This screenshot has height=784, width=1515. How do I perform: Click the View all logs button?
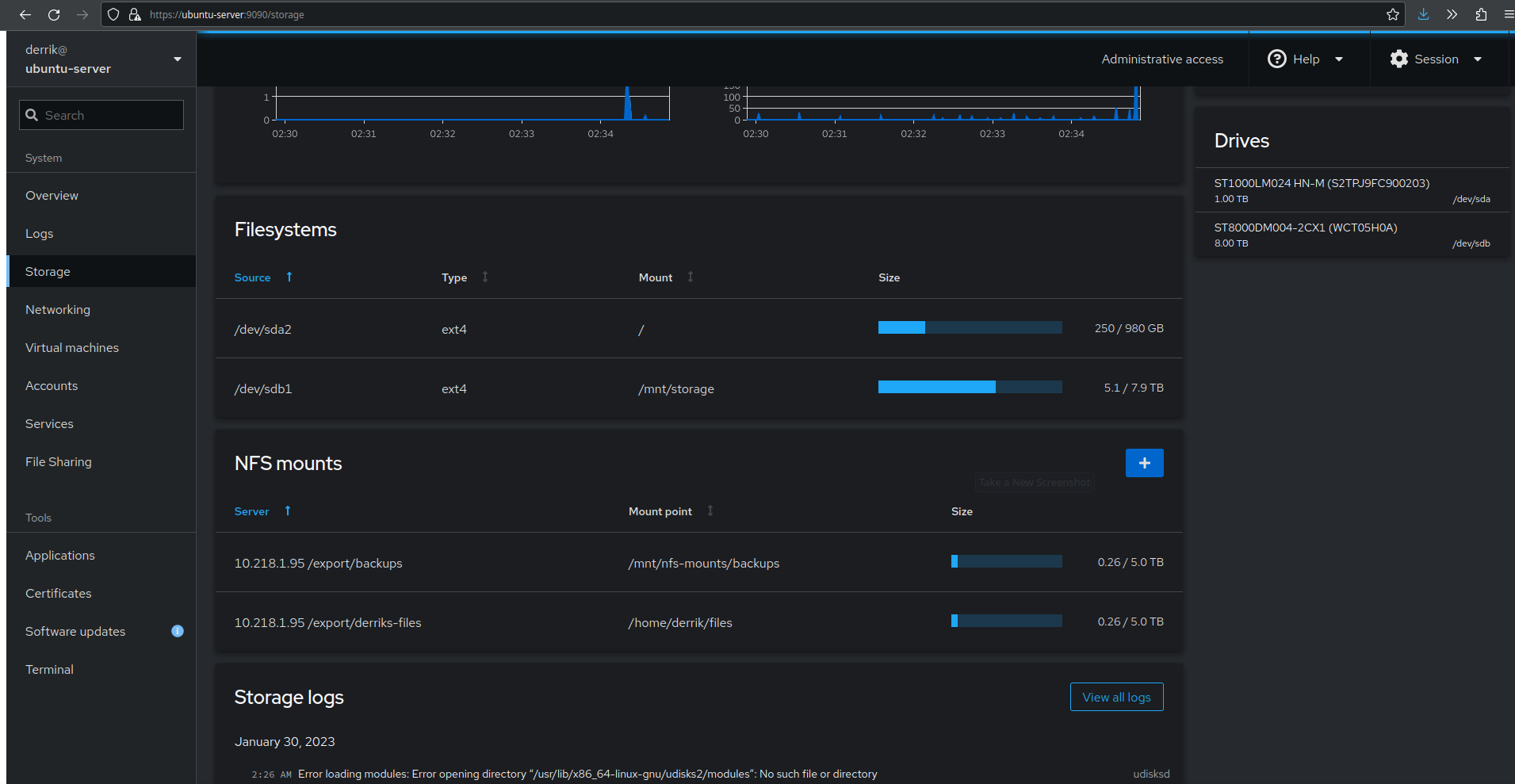point(1116,697)
